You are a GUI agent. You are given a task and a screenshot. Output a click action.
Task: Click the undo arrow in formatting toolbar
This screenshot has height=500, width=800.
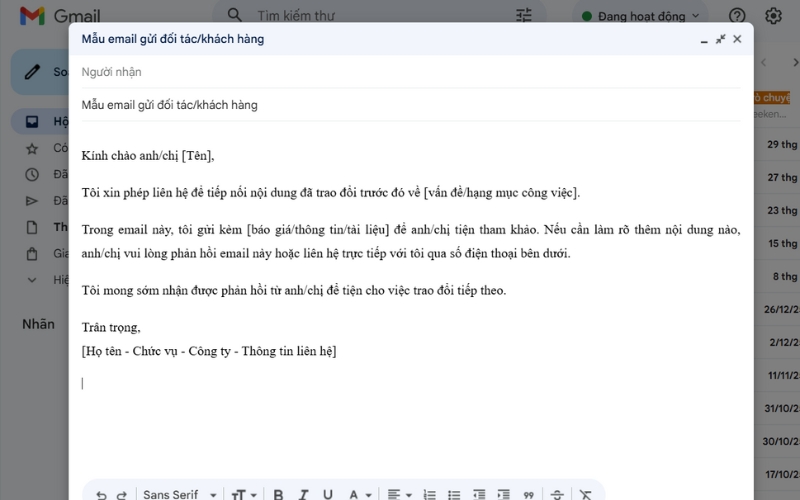[101, 494]
